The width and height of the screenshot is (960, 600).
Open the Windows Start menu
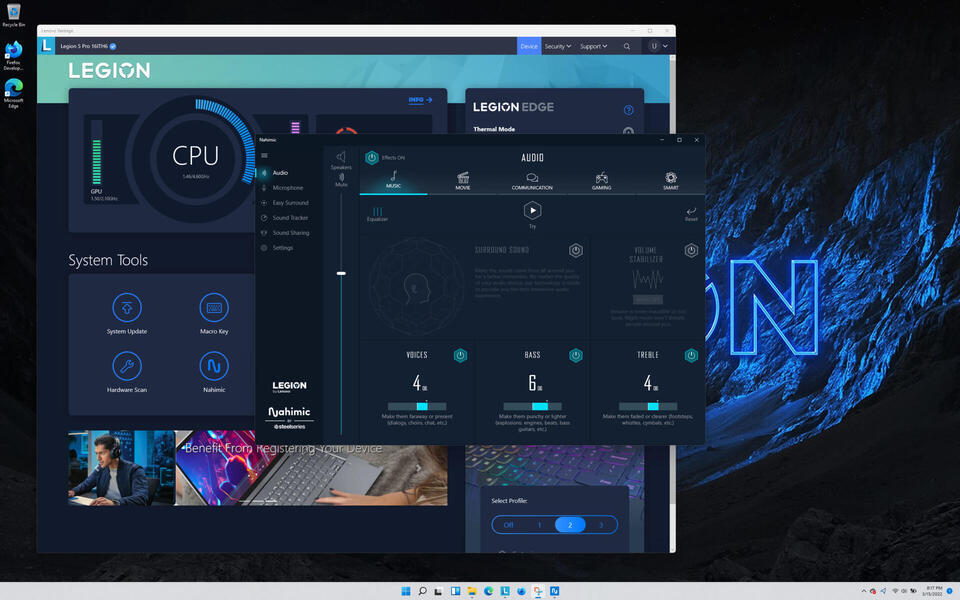pyautogui.click(x=405, y=591)
